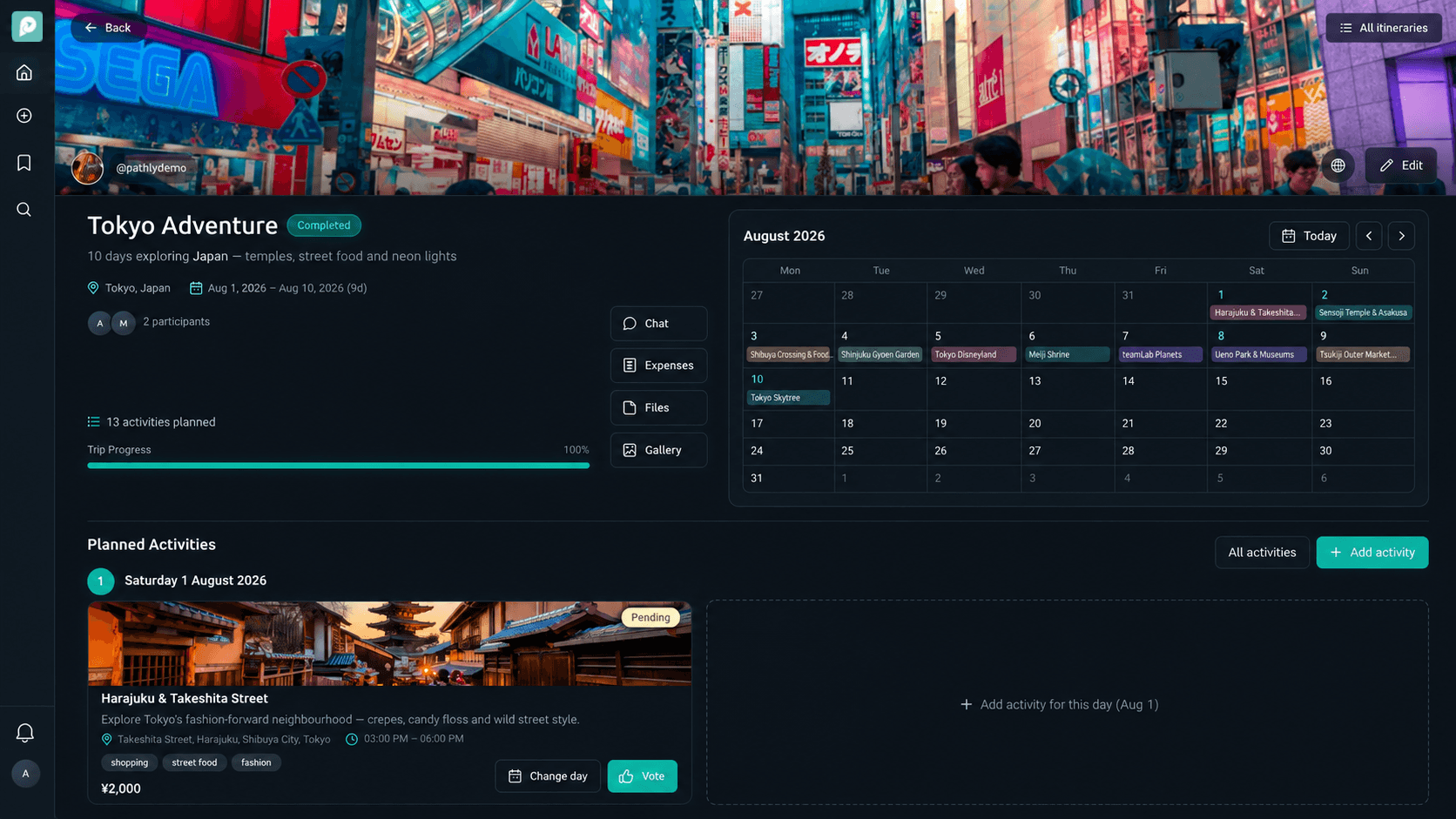The height and width of the screenshot is (819, 1456).
Task: Click the @pathlydemo profile avatar
Action: click(87, 168)
